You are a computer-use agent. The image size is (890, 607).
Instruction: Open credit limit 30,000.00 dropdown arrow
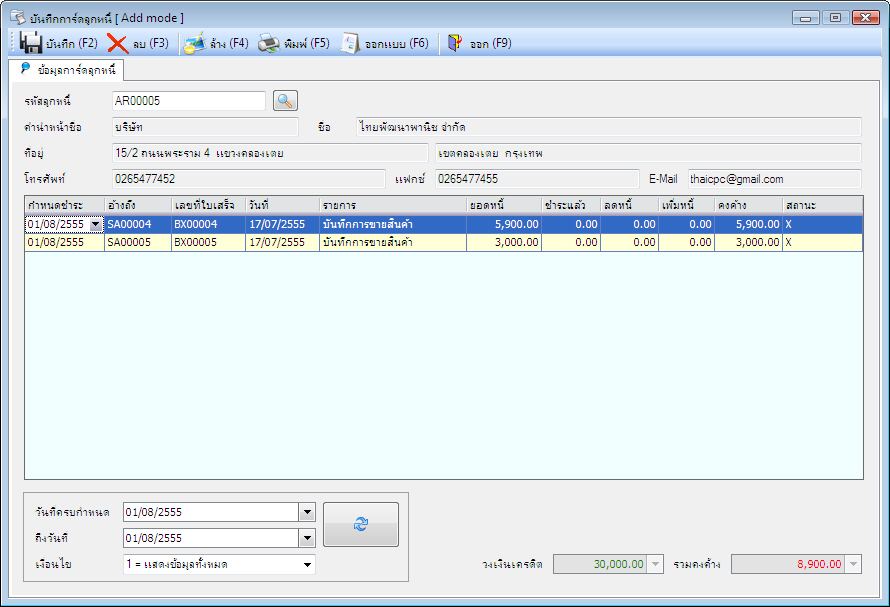655,564
